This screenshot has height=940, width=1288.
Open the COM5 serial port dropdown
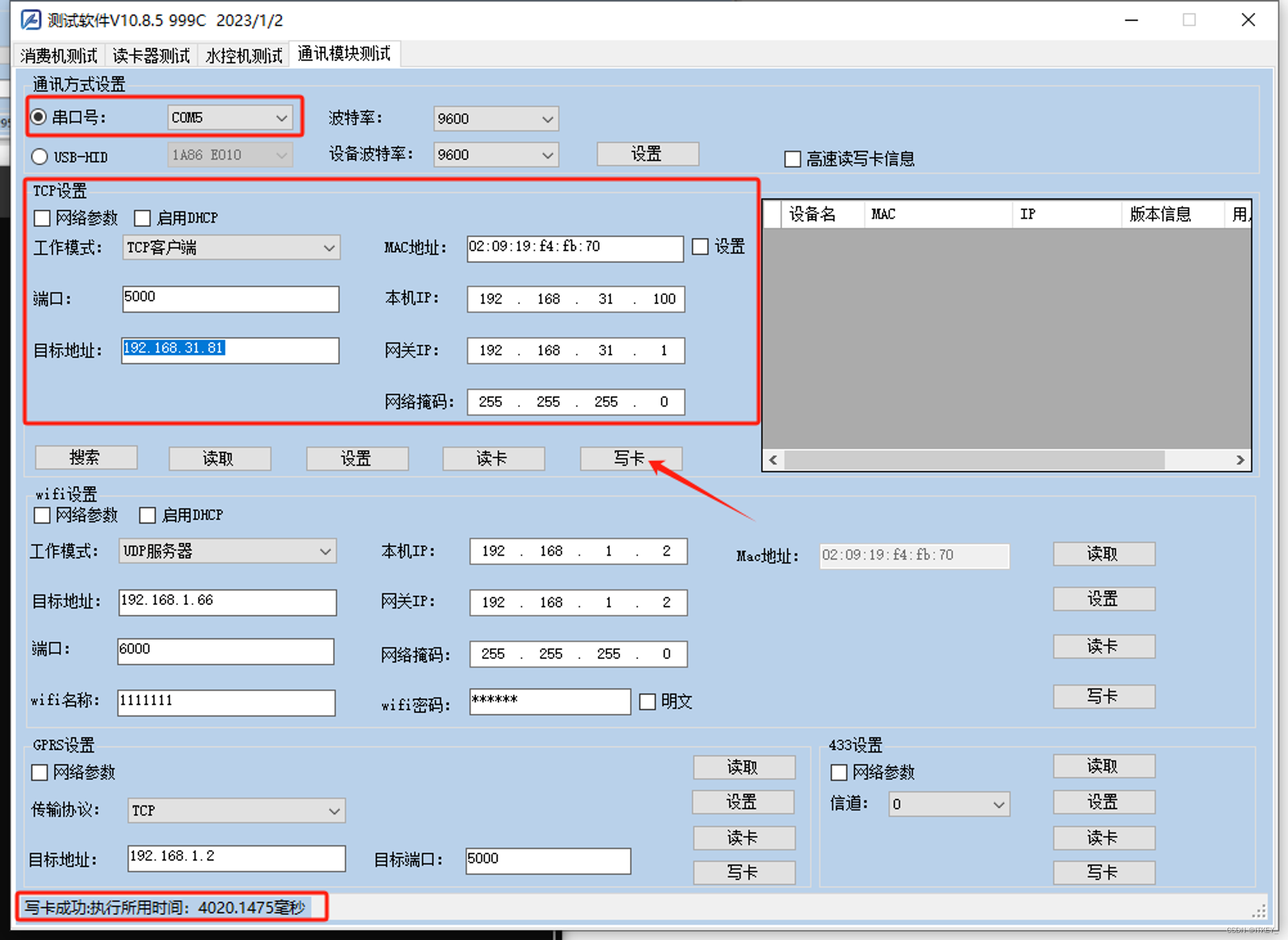pyautogui.click(x=230, y=118)
